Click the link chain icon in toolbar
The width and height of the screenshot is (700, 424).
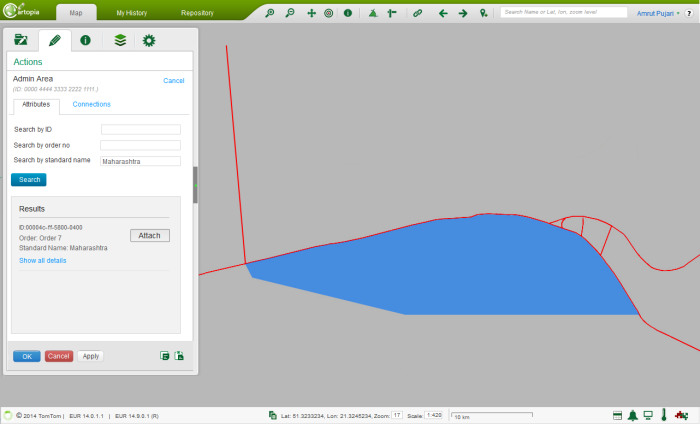[418, 13]
